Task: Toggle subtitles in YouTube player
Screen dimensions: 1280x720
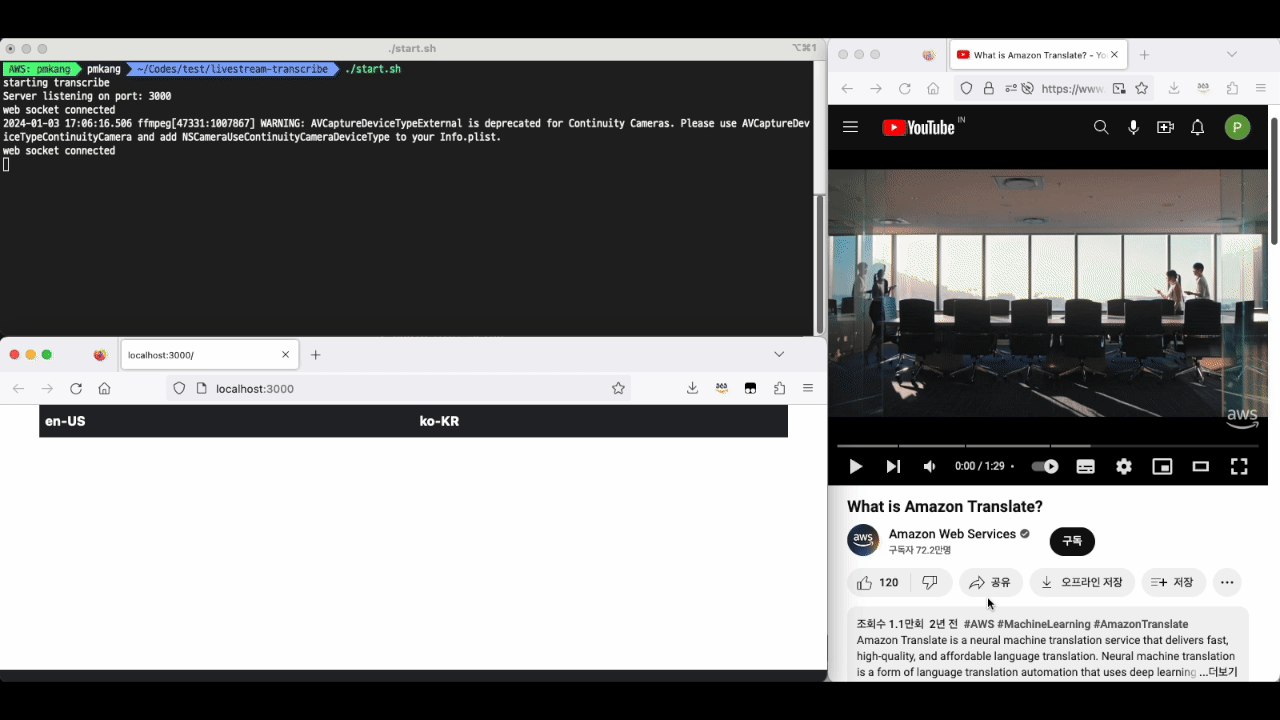Action: pyautogui.click(x=1085, y=466)
